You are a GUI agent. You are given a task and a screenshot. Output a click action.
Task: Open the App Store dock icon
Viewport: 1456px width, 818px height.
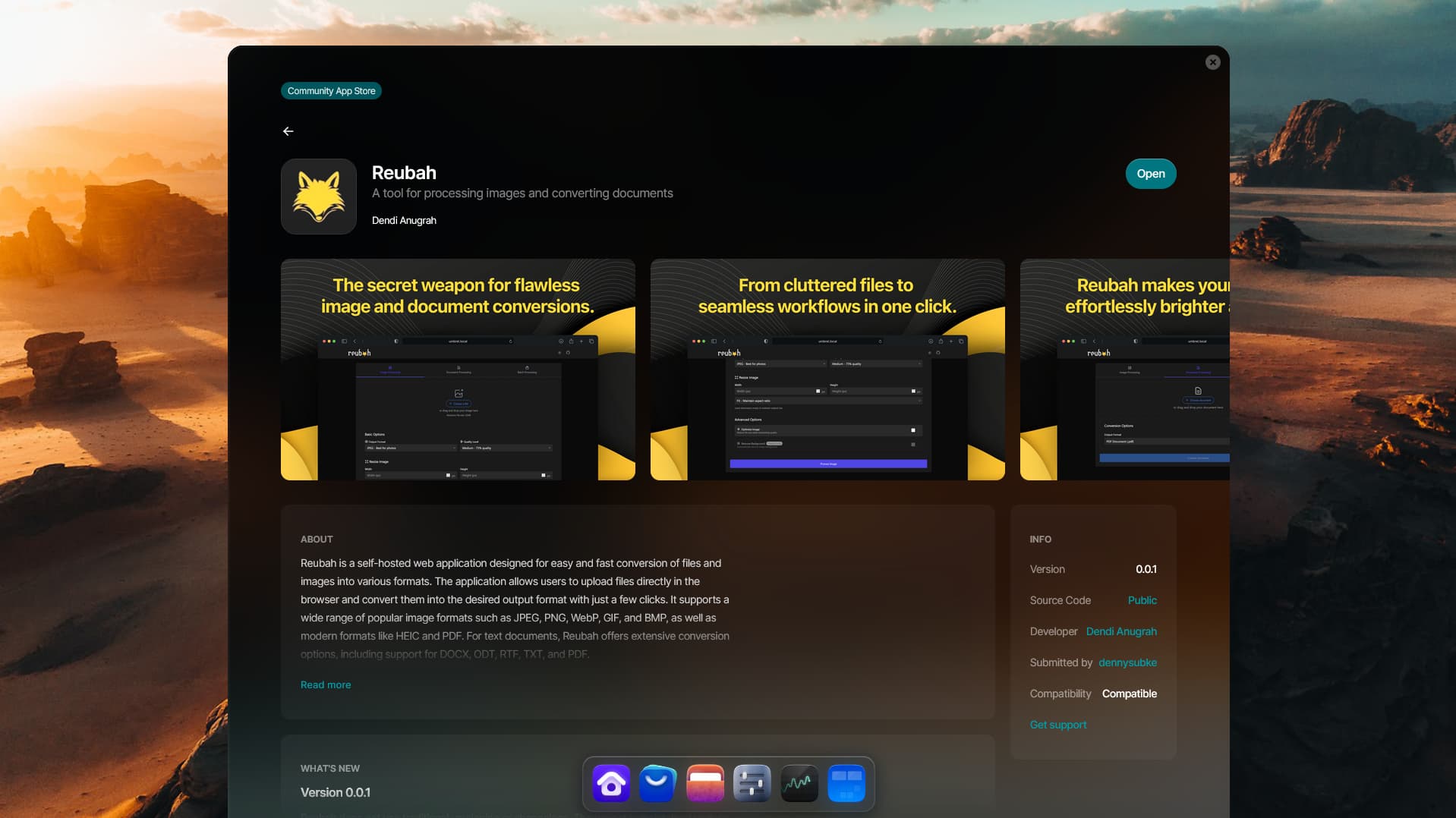[x=658, y=784]
